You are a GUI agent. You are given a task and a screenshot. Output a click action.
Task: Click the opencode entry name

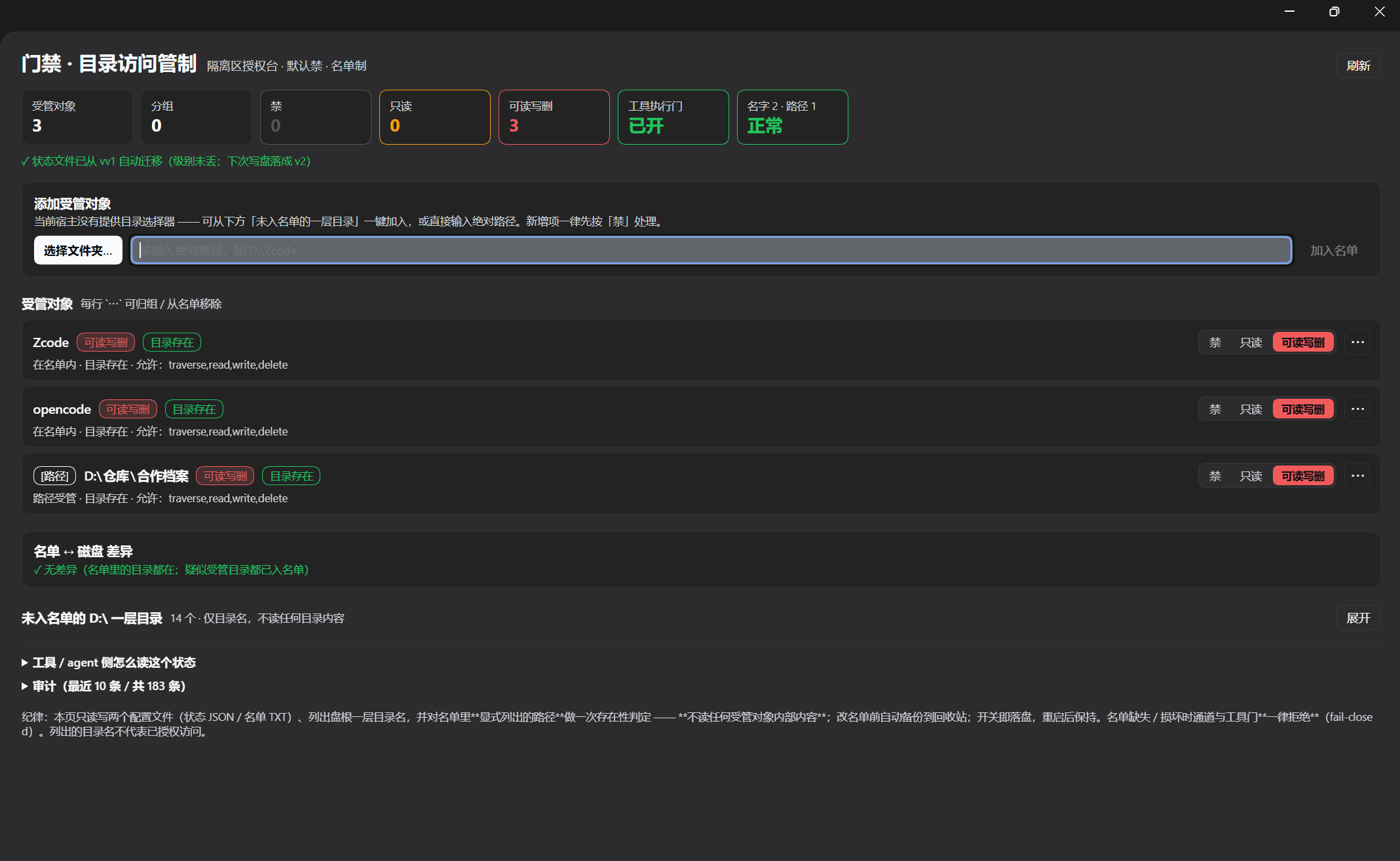point(62,409)
